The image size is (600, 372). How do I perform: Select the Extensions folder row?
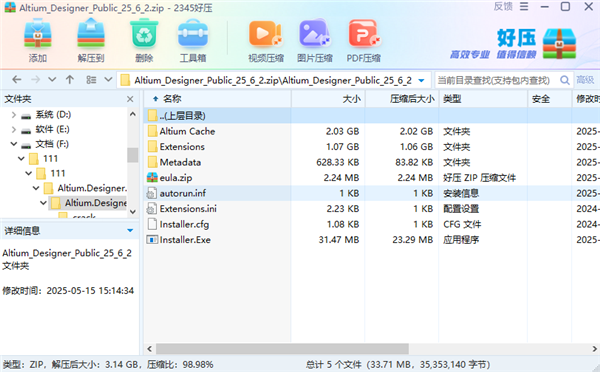click(x=182, y=147)
